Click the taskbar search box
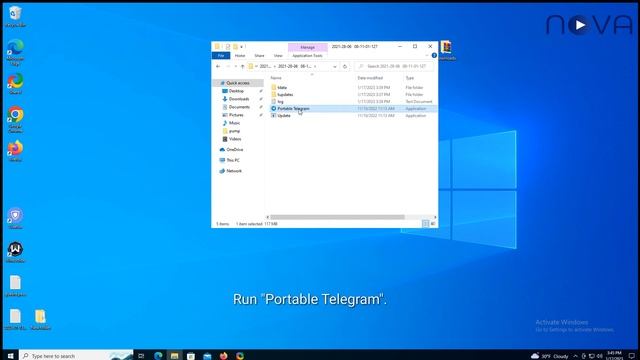Screen dimensions: 640x360 [76, 356]
